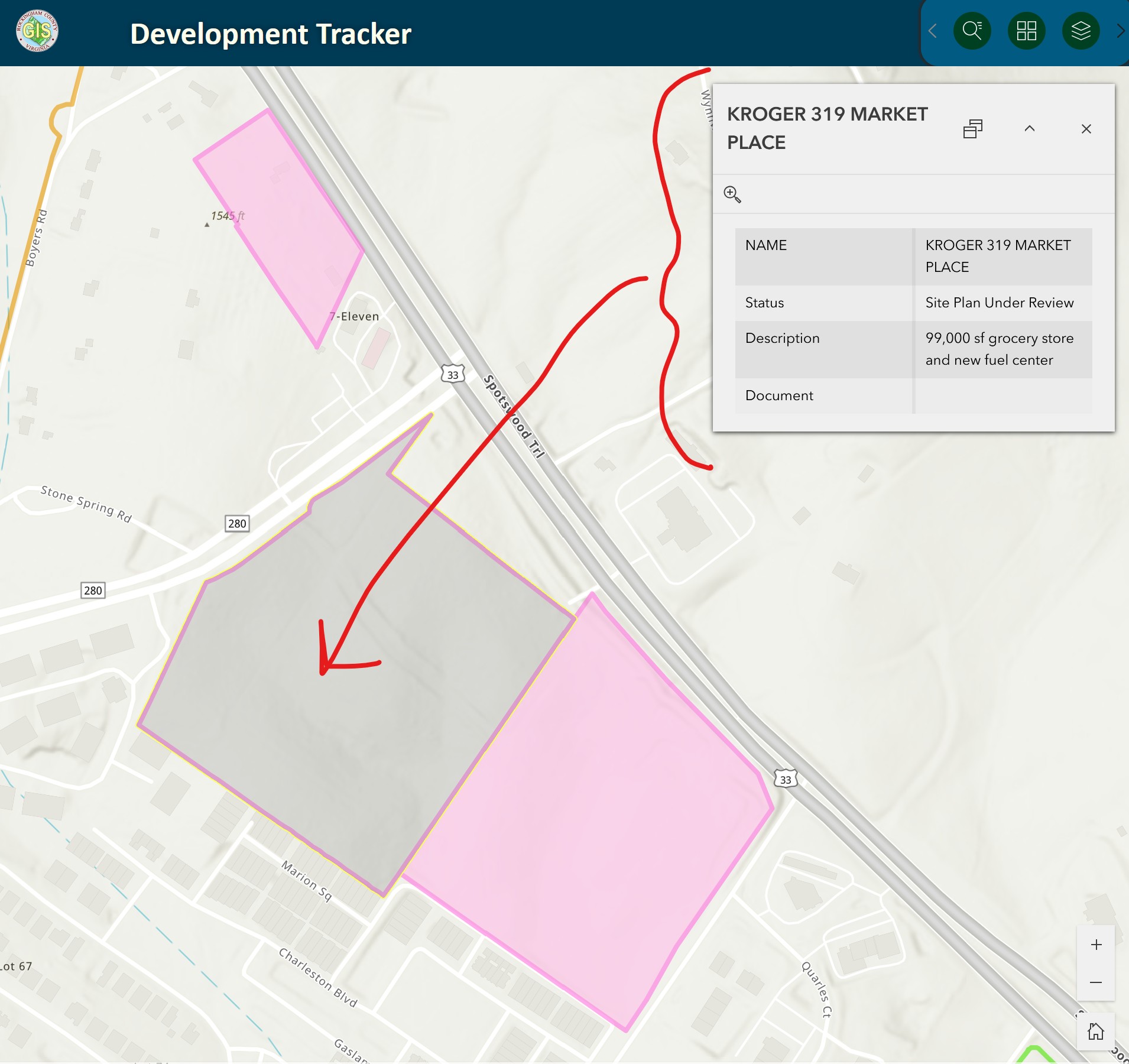This screenshot has height=1064, width=1129.
Task: Open the search tool in header
Action: 972,31
